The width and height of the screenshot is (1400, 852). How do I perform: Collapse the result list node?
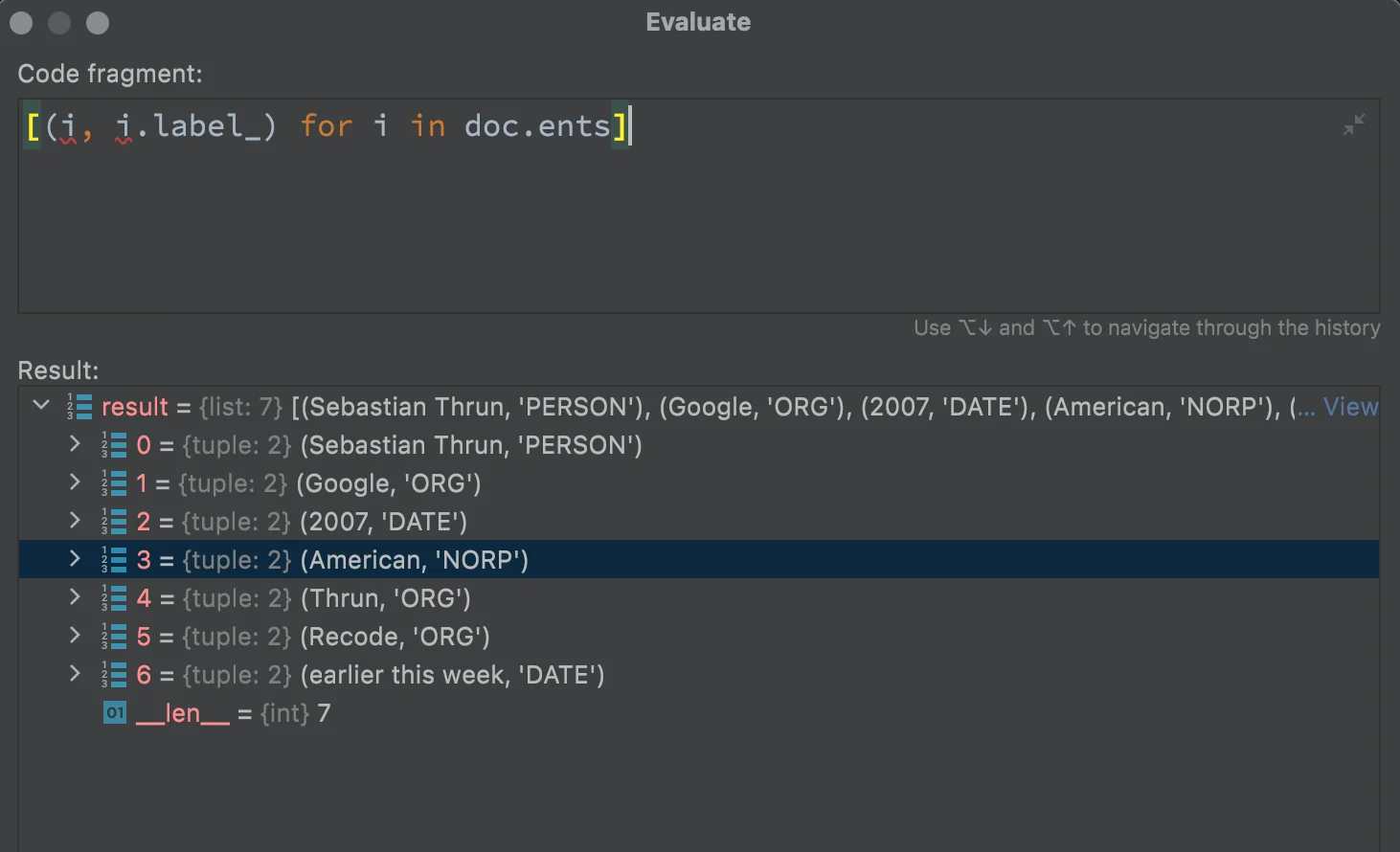(x=41, y=405)
